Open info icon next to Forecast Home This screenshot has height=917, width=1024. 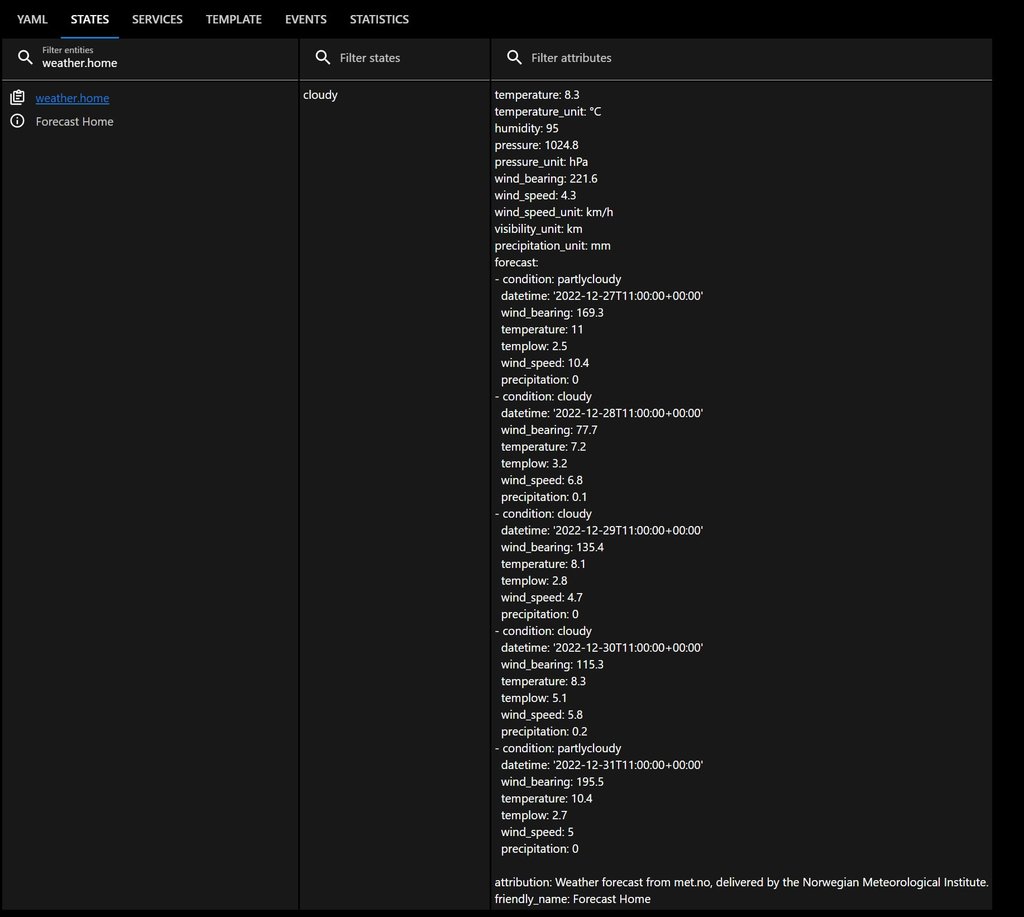coord(18,121)
